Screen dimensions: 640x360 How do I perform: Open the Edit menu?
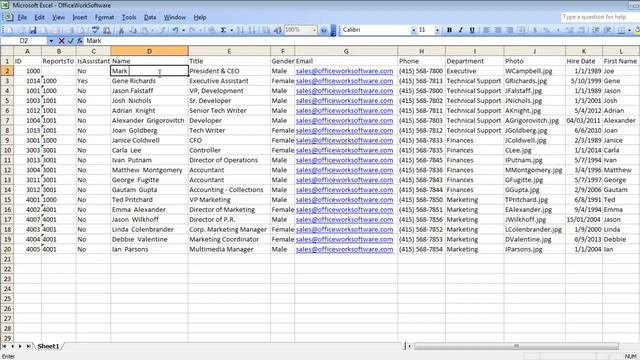39,18
